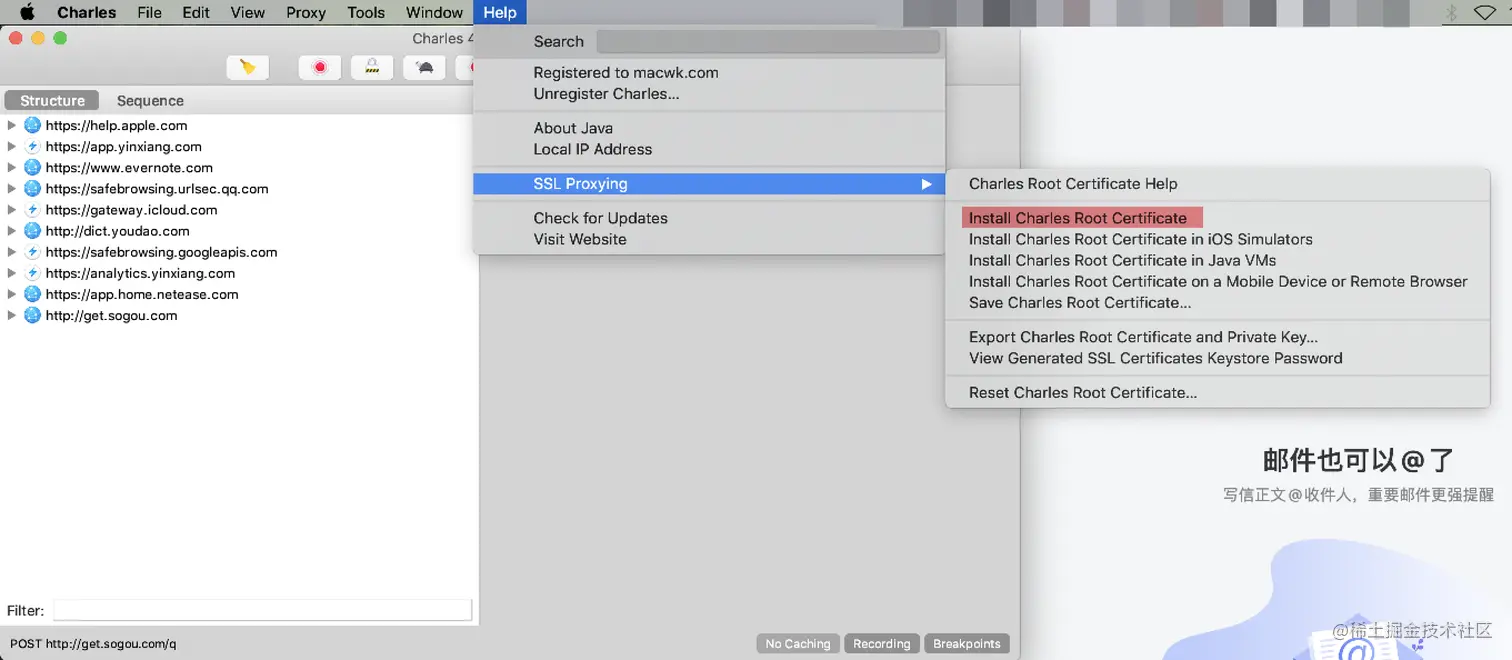The width and height of the screenshot is (1512, 660).
Task: Click the globe icon beside help.apple.com
Action: (32, 125)
